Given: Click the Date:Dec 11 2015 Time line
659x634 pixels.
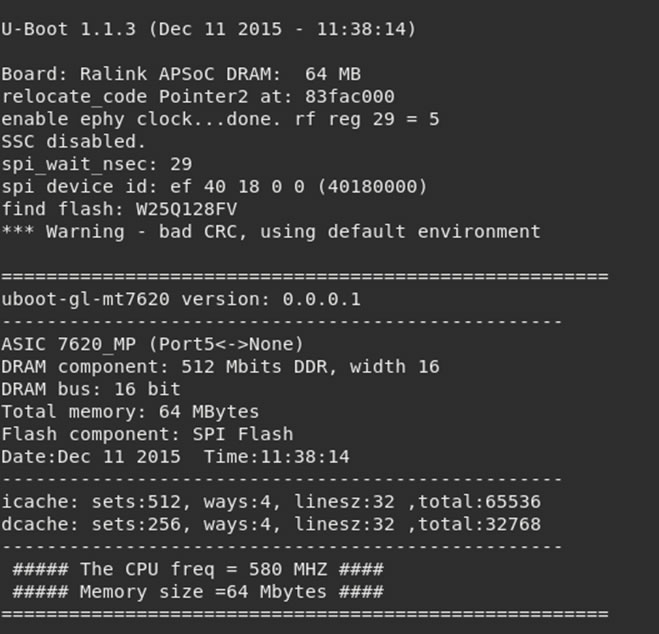Looking at the screenshot, I should (175, 457).
